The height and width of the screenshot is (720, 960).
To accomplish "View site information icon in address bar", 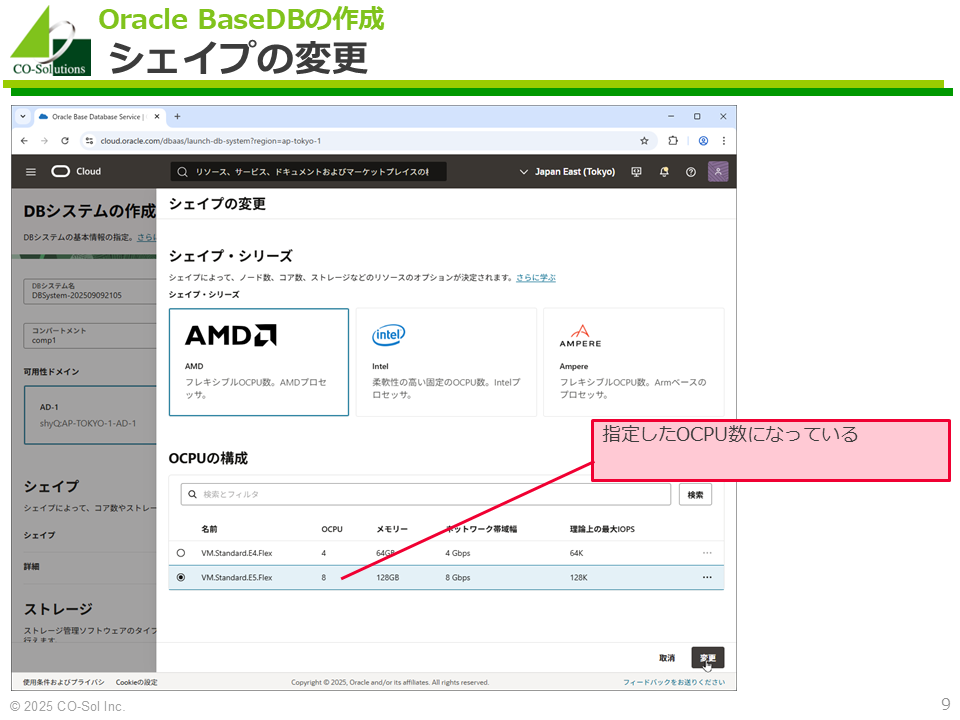I will coord(89,141).
